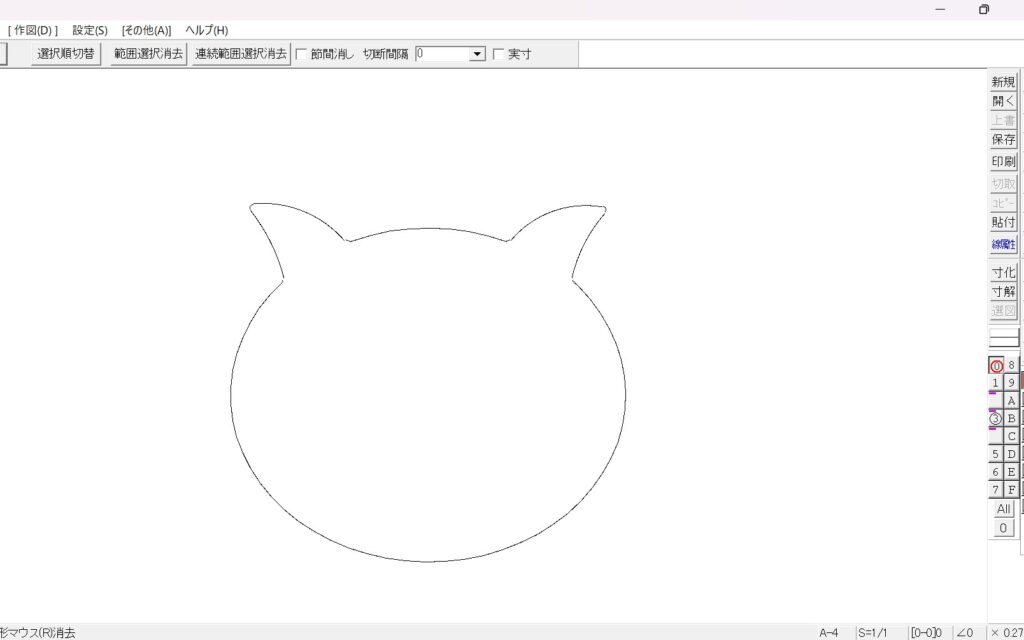Click the 新規 (New) toolbar button

click(1003, 82)
